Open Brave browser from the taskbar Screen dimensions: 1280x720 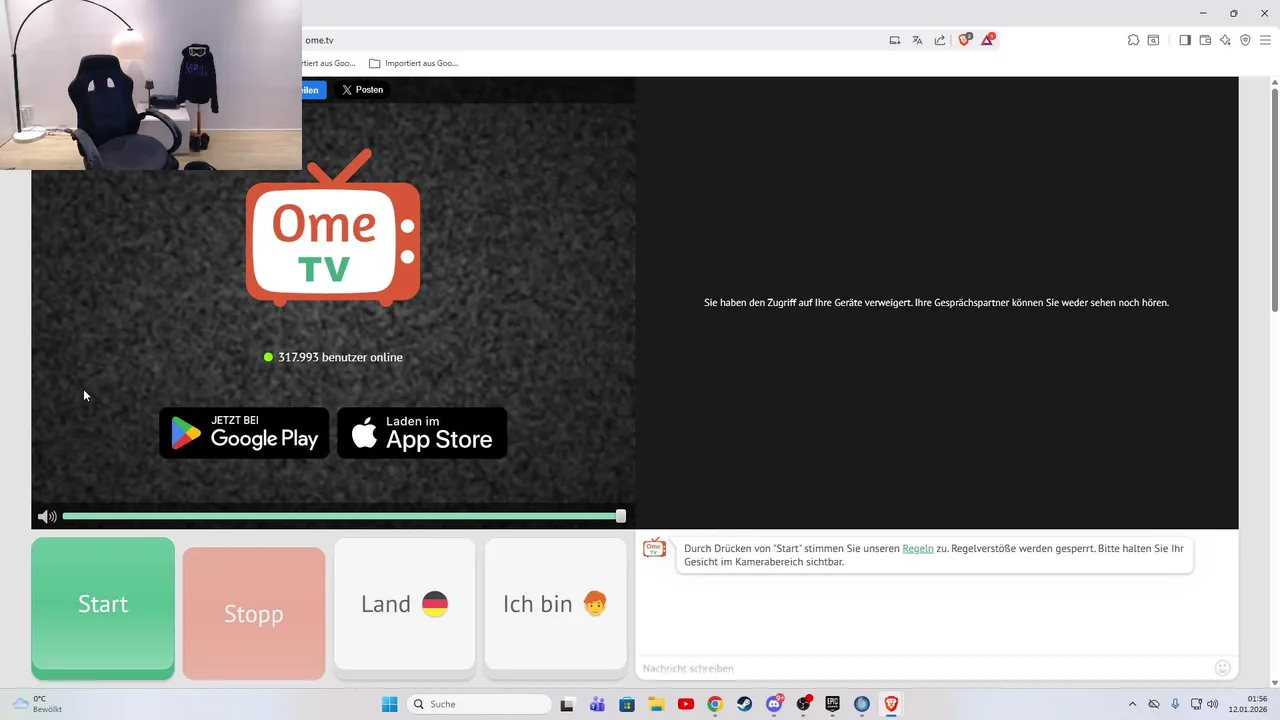(891, 704)
